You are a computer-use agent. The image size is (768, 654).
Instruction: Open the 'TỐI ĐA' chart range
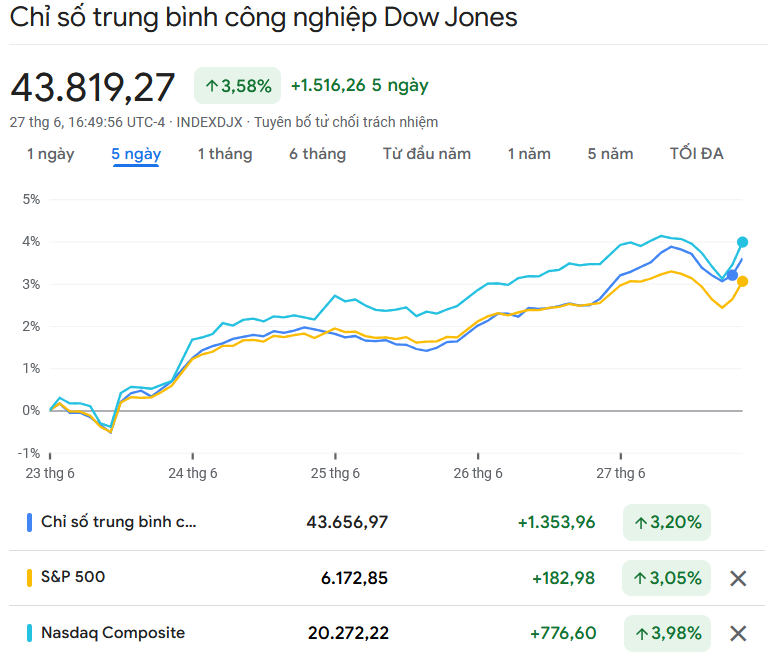(x=696, y=154)
